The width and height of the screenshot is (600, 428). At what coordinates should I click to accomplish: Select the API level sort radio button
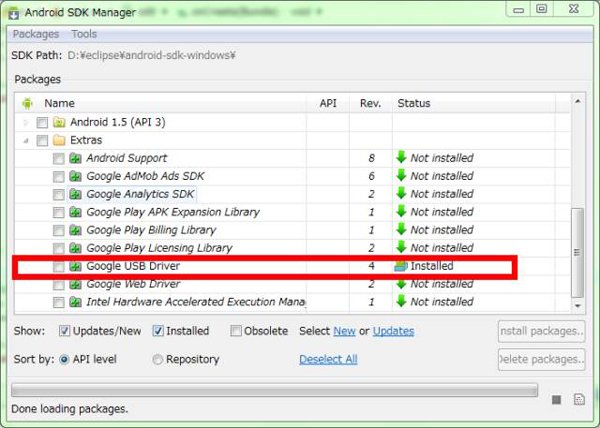[x=64, y=360]
